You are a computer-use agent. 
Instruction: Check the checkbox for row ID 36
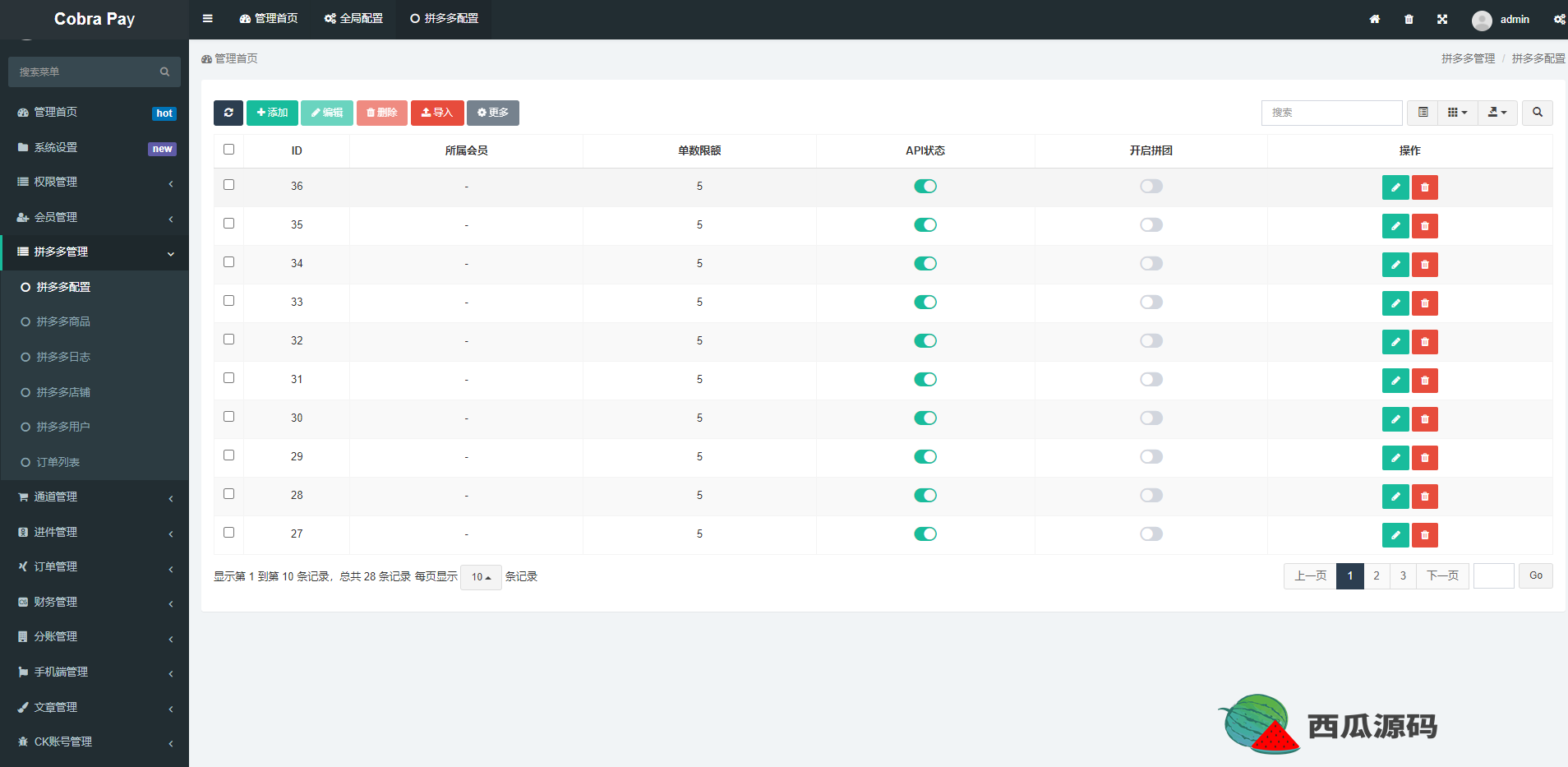tap(228, 185)
